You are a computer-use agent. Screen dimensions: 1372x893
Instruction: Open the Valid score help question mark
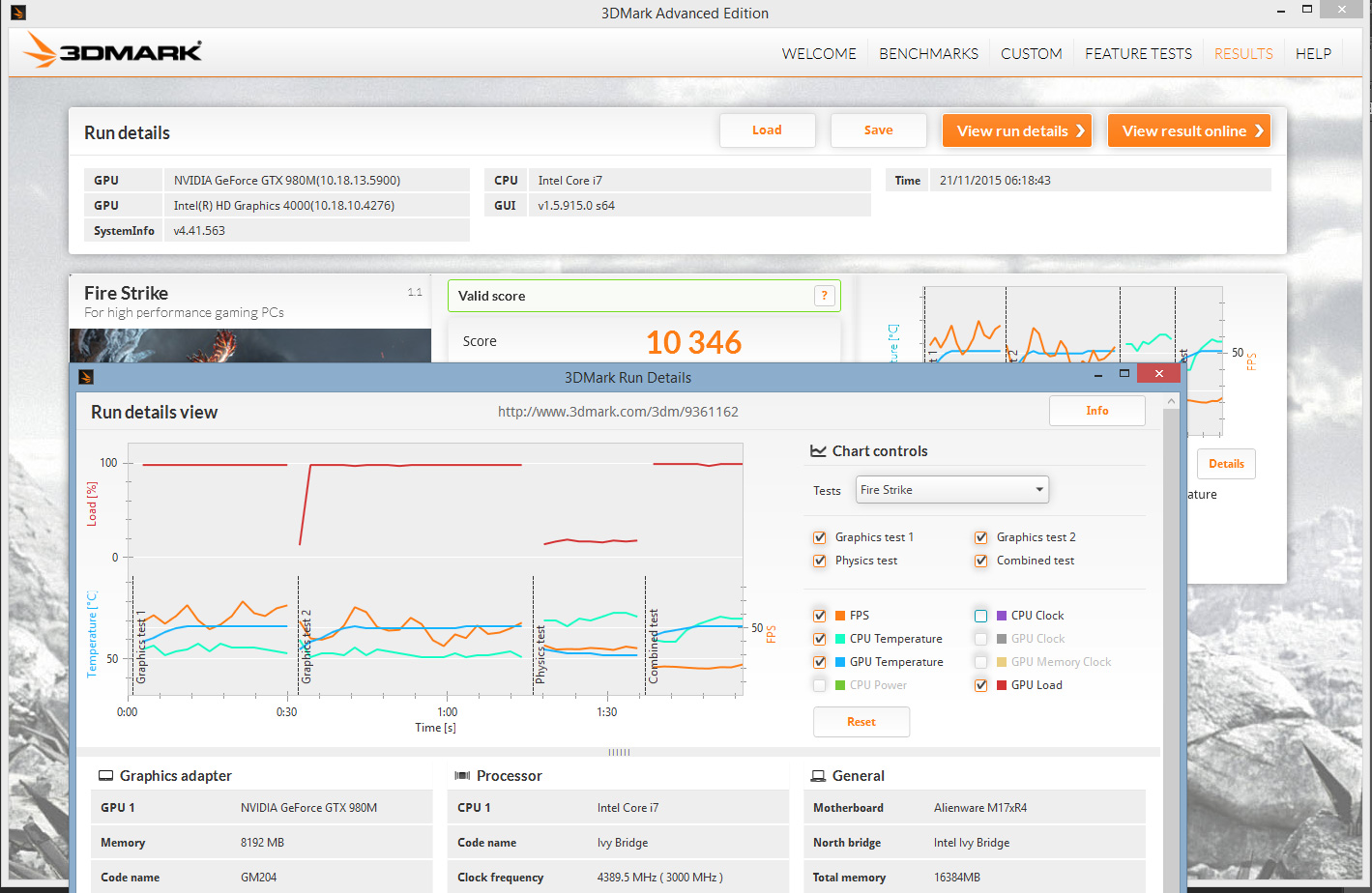[824, 296]
